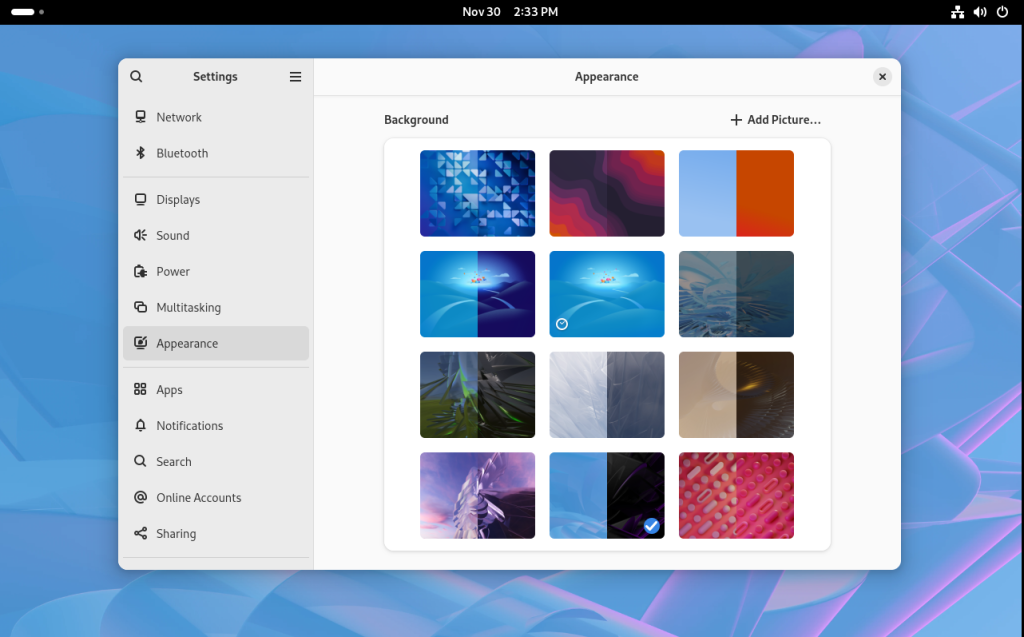Click the Power battery icon

pyautogui.click(x=140, y=272)
